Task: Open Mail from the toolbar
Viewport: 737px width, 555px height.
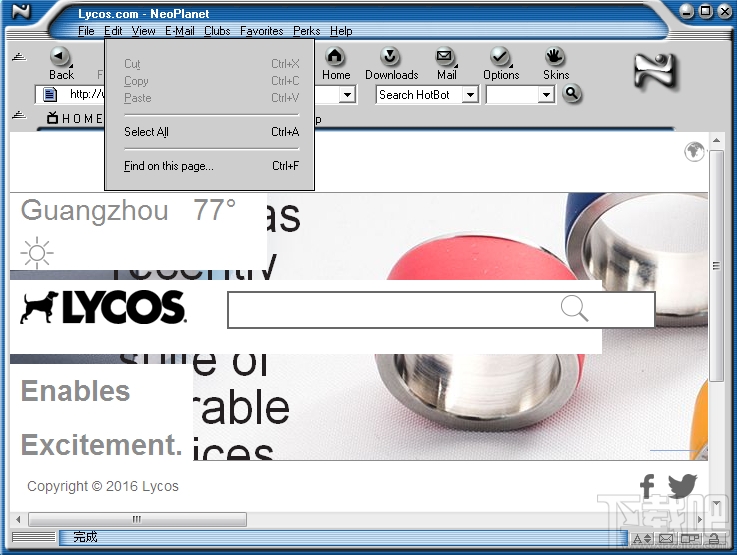Action: (444, 56)
